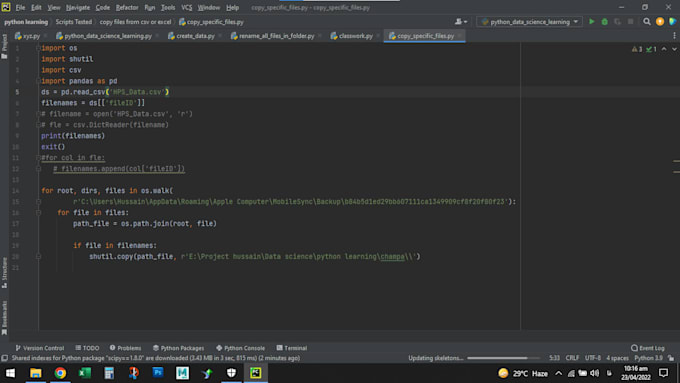Run the script with green play button
680x383 pixels.
[x=592, y=22]
